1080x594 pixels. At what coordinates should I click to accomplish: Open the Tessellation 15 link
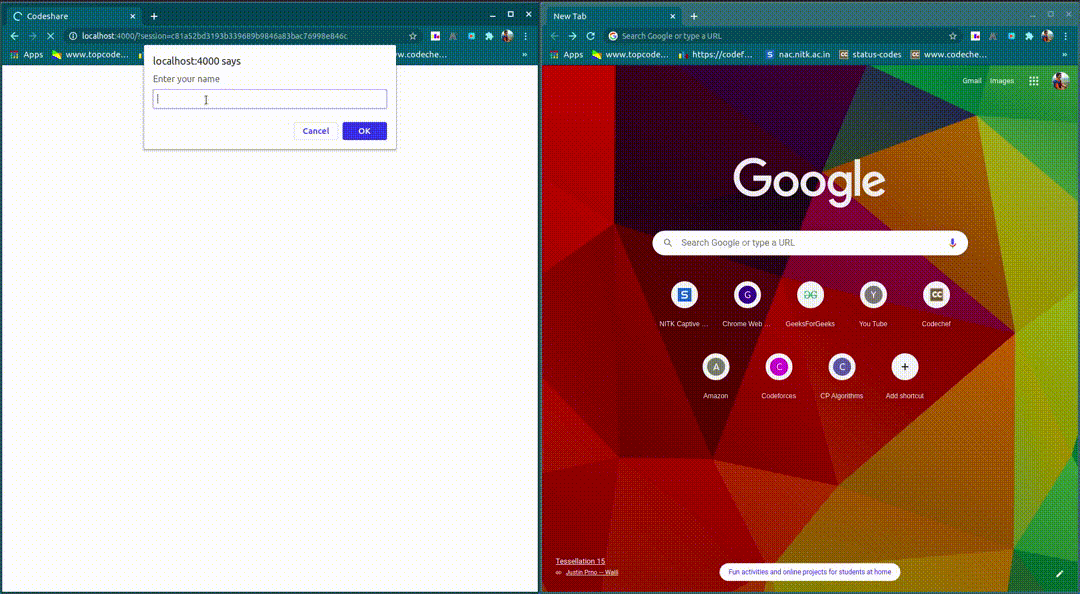[580, 561]
